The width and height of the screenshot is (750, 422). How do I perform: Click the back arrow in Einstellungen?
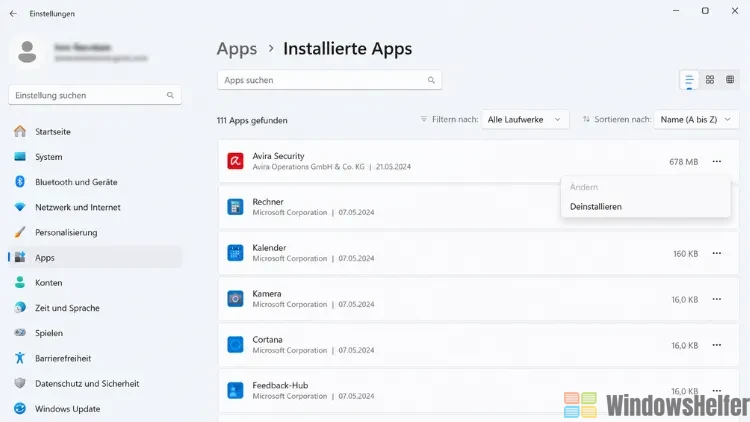pos(13,14)
